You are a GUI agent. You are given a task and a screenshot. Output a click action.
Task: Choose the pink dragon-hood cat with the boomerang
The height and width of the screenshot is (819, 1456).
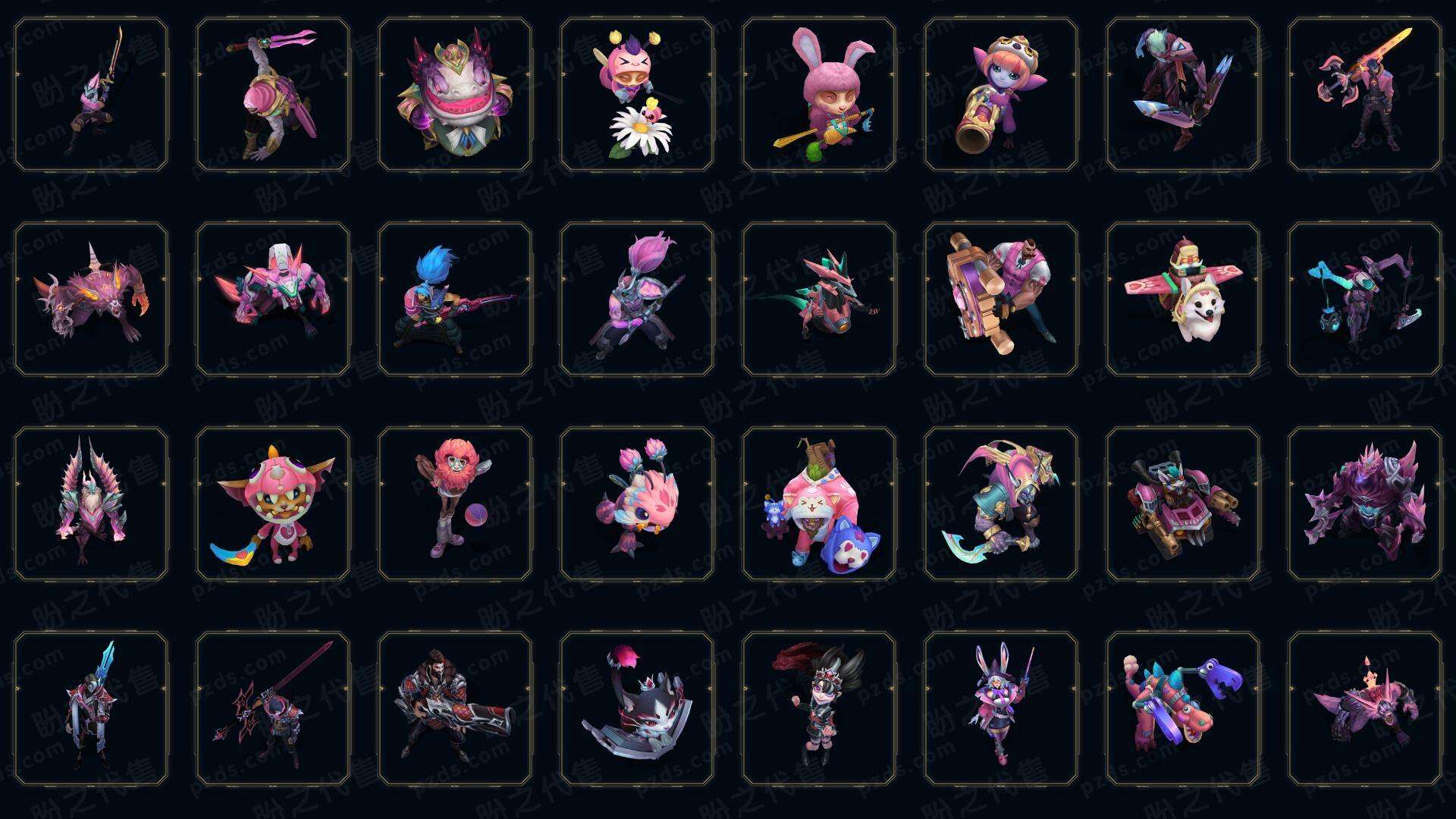click(273, 504)
